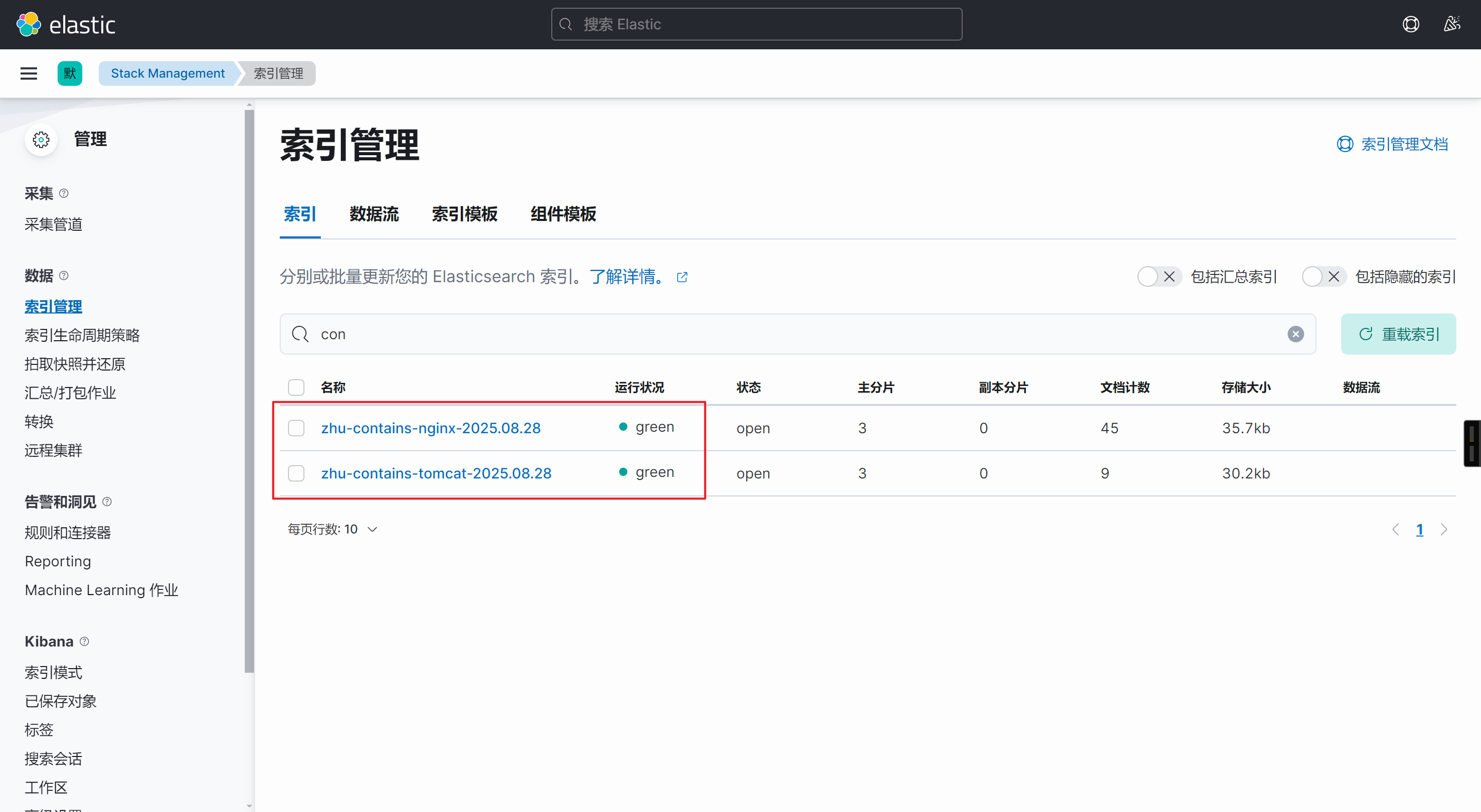Open index zhu-contains-nginx-2025.08.28
The width and height of the screenshot is (1481, 812).
coord(430,428)
